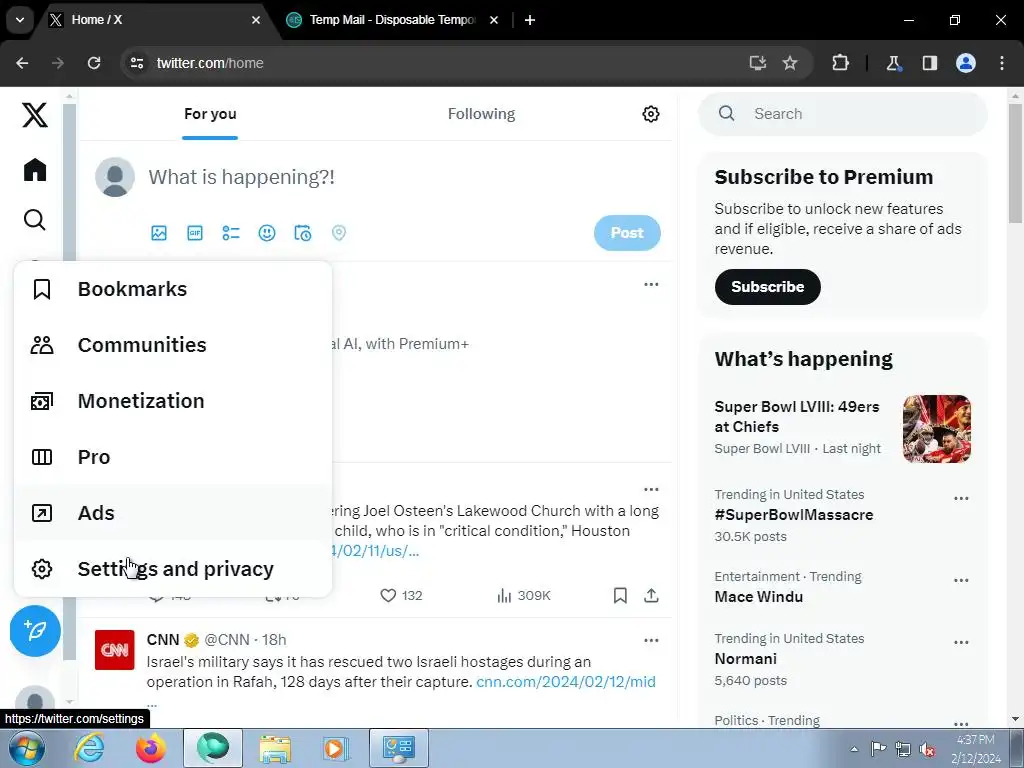Open the #SuperBowlMassacre trend
The height and width of the screenshot is (768, 1024).
point(793,515)
